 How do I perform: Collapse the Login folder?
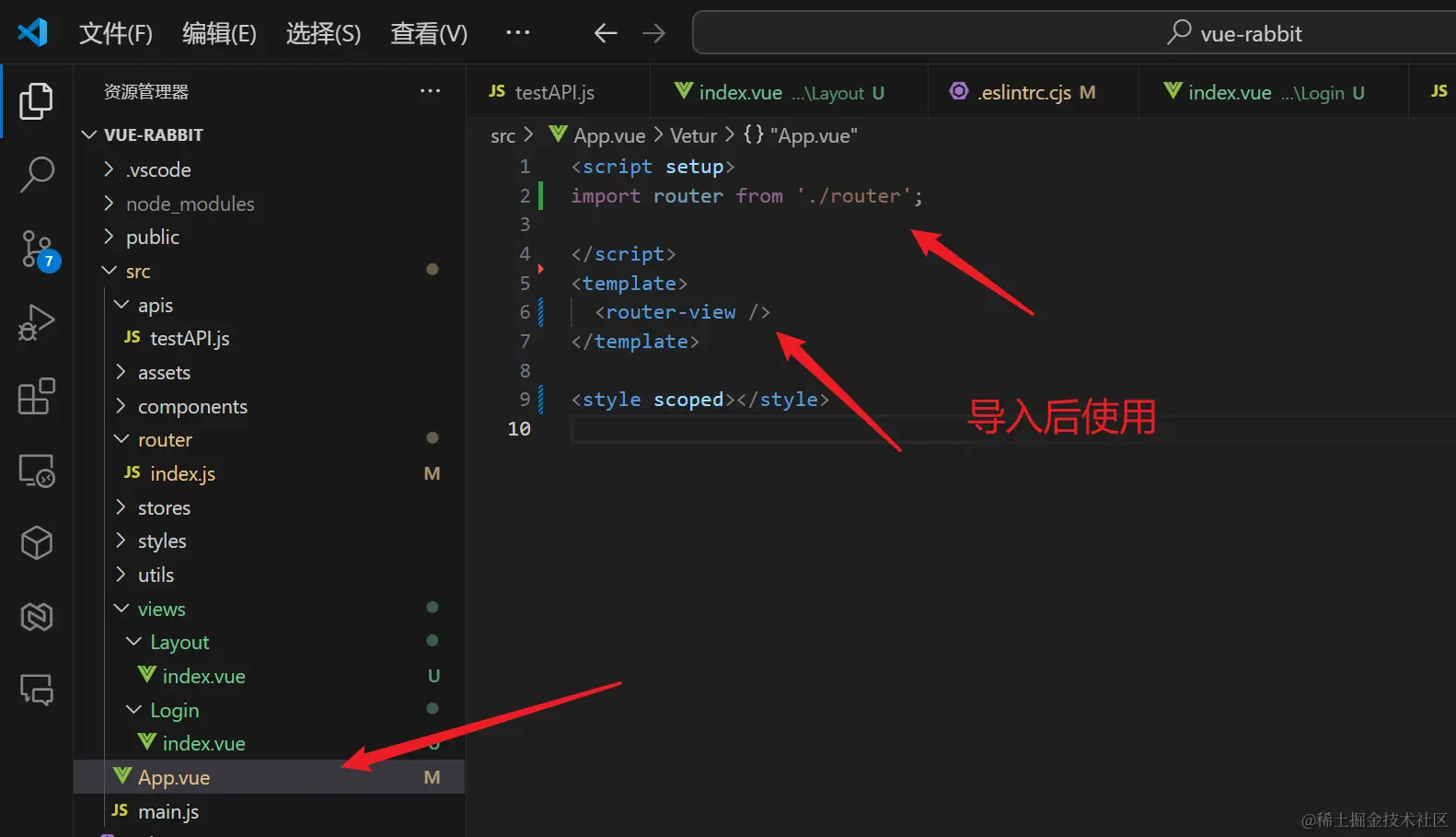coord(269,710)
